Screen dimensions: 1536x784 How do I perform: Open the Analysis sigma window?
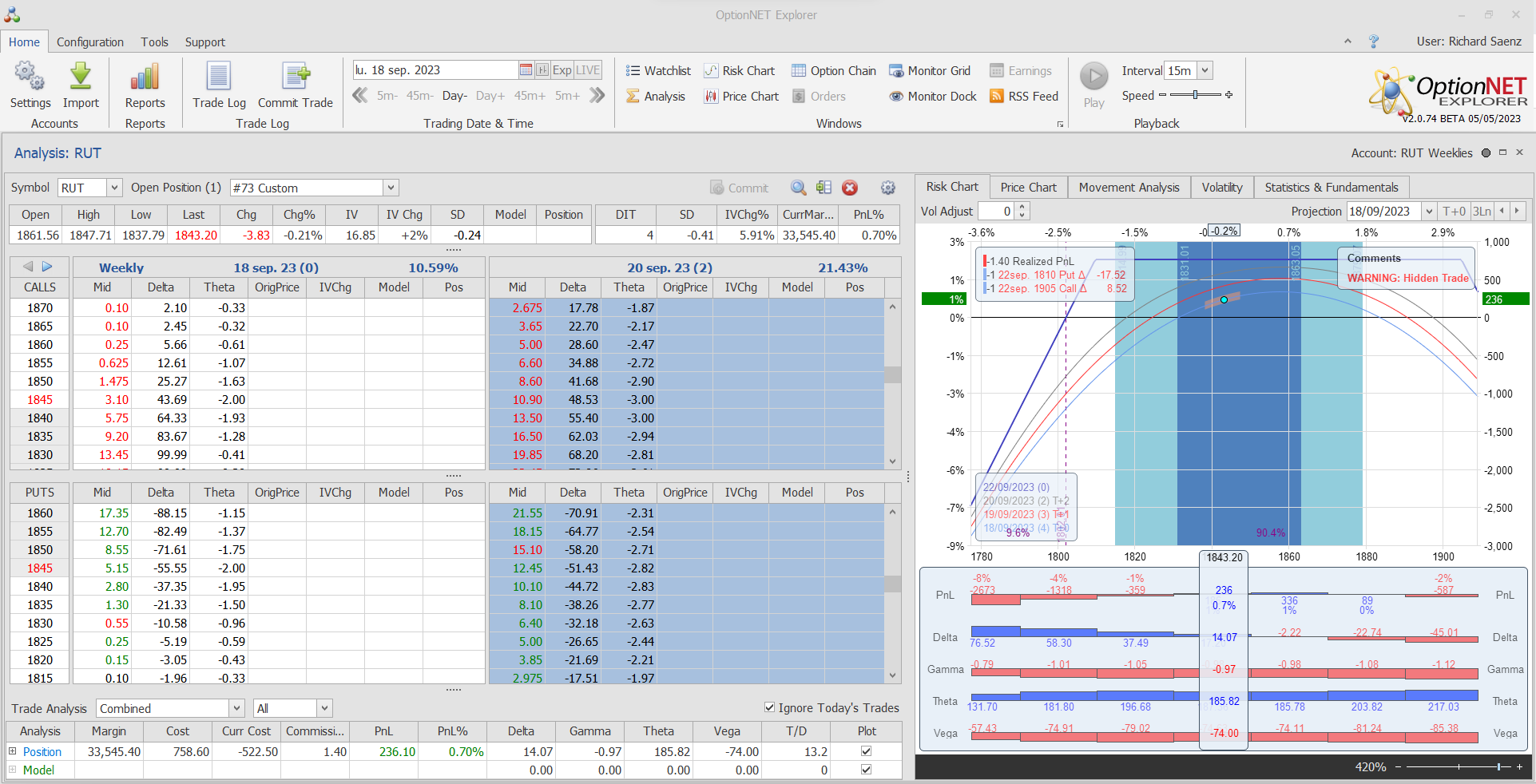(656, 96)
